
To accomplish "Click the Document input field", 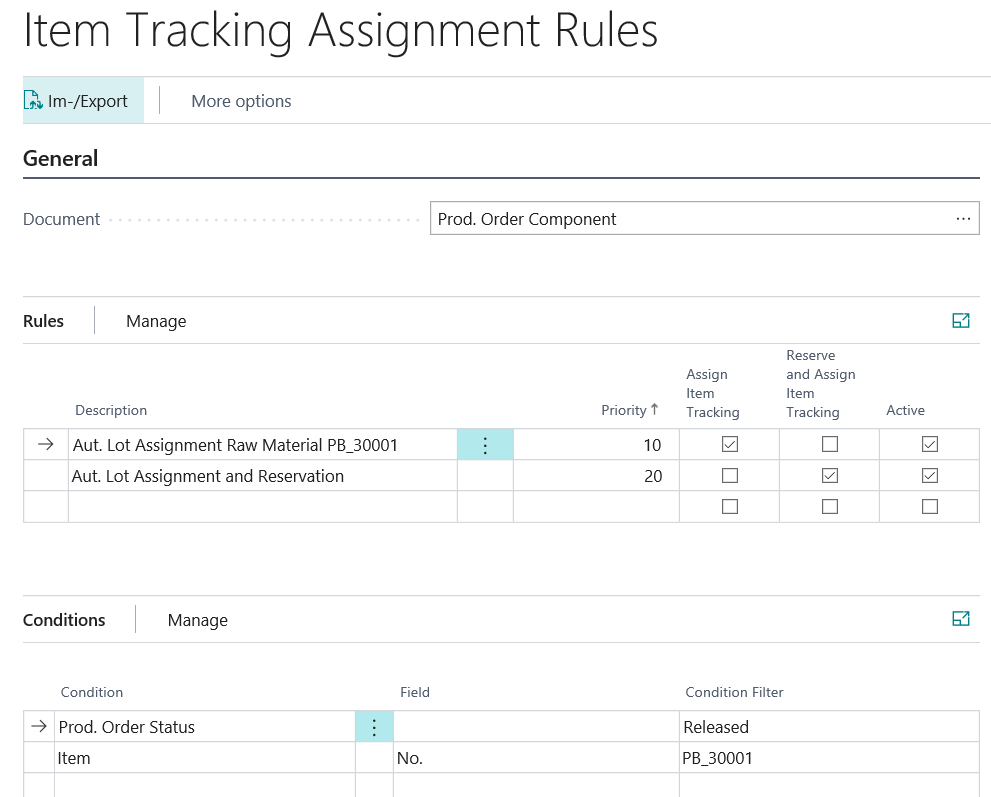I will [x=704, y=219].
